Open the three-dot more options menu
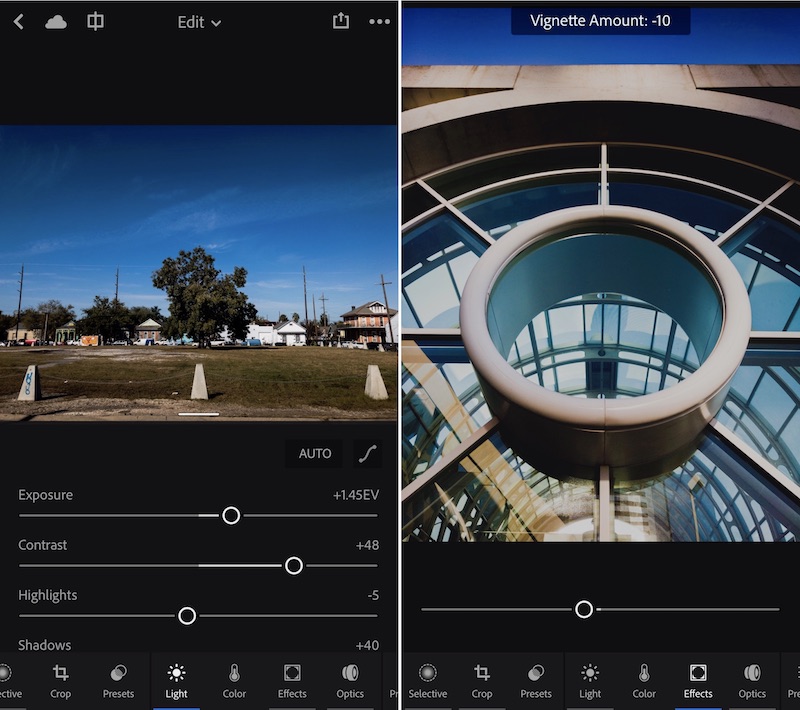 (379, 21)
